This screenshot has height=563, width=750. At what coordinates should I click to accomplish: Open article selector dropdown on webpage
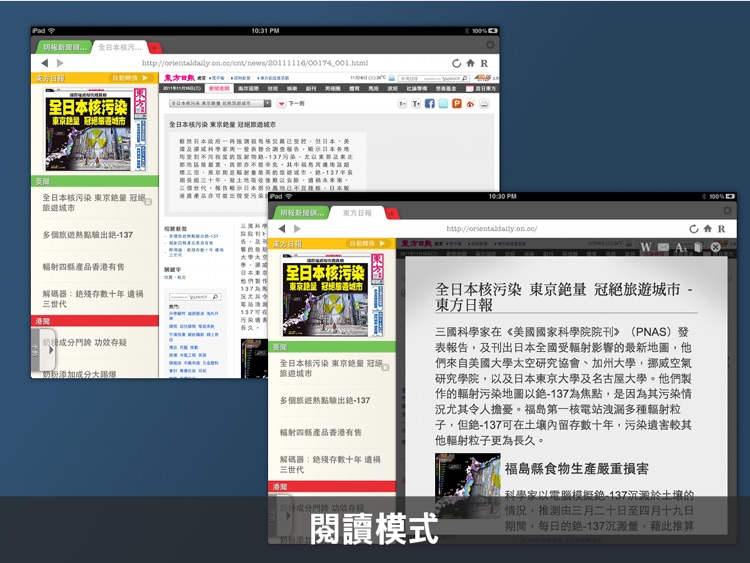click(x=221, y=103)
